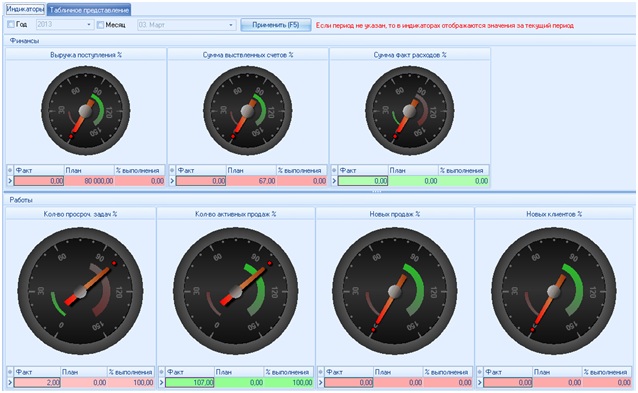Click План value under Сумма факт расходов

tap(413, 181)
